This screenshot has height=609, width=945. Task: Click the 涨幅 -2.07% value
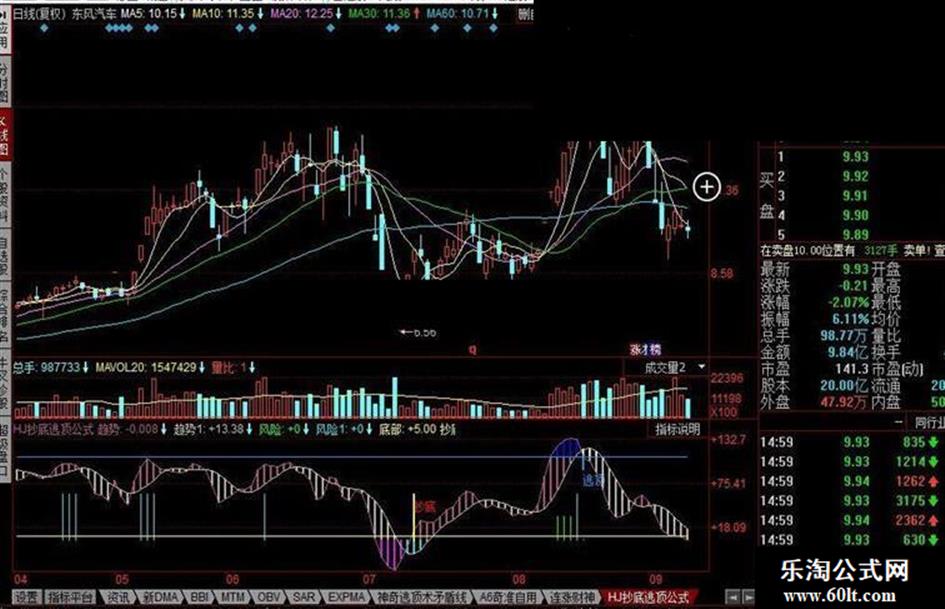coord(848,302)
